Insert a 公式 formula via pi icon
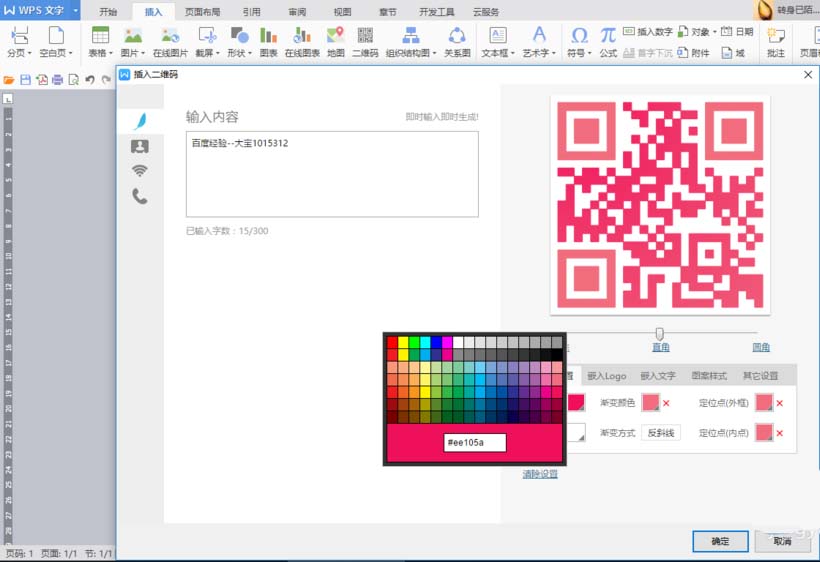This screenshot has height=562, width=820. tap(608, 42)
